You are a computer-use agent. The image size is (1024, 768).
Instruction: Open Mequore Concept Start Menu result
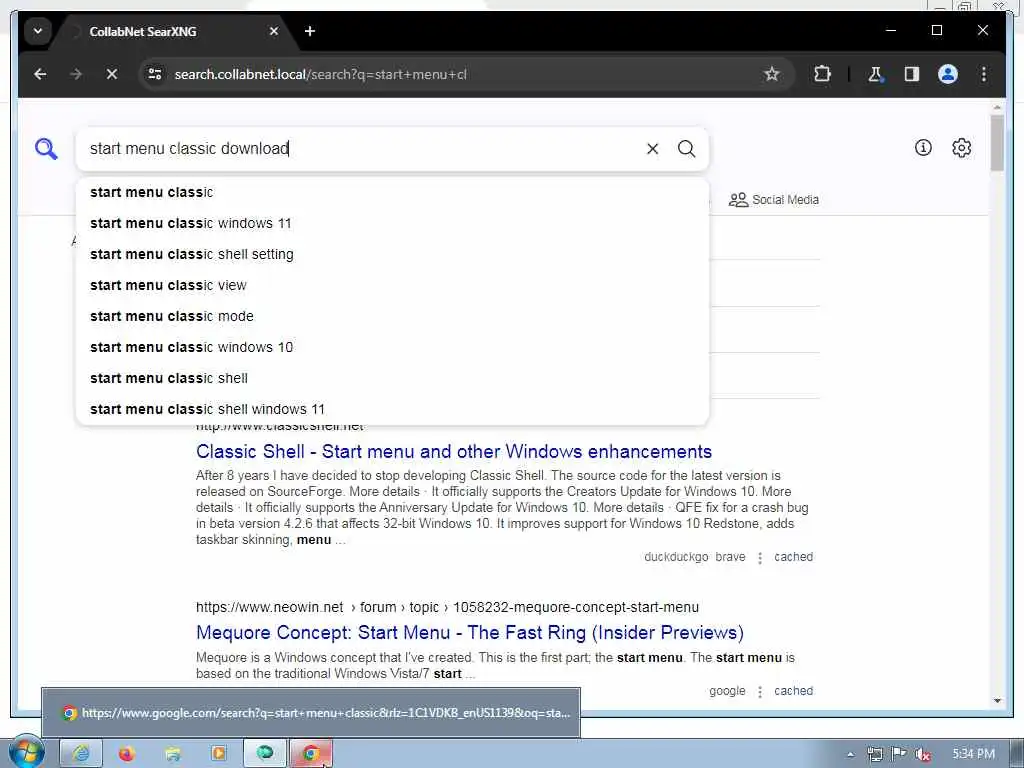(x=470, y=632)
